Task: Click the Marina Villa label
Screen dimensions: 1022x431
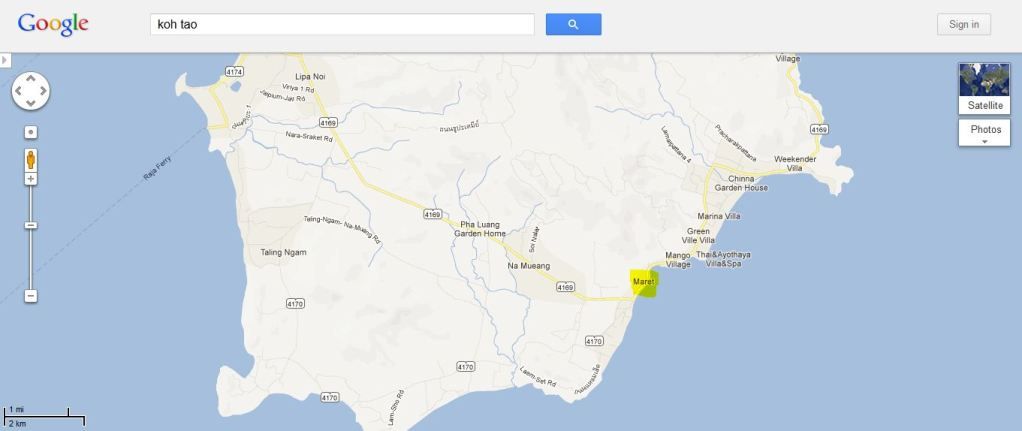Action: [719, 216]
